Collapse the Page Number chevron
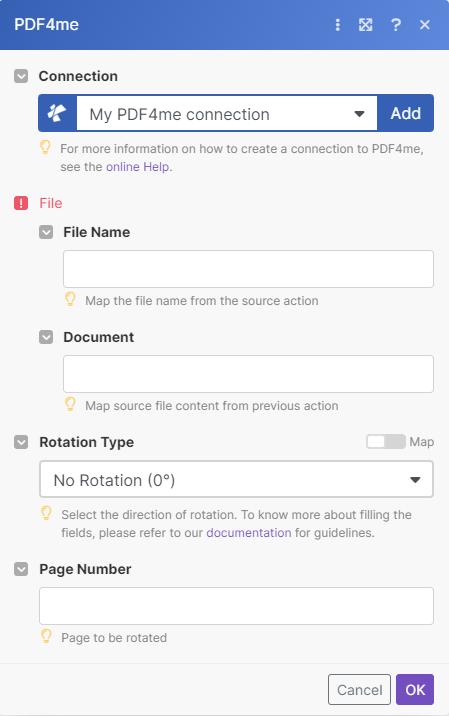 coord(21,569)
